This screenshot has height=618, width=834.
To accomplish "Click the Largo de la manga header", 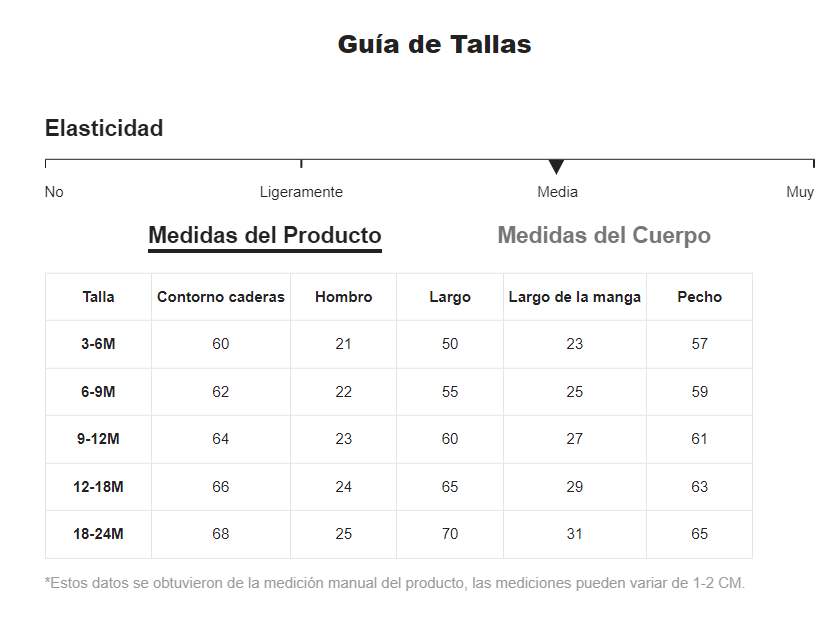I will (x=575, y=297).
